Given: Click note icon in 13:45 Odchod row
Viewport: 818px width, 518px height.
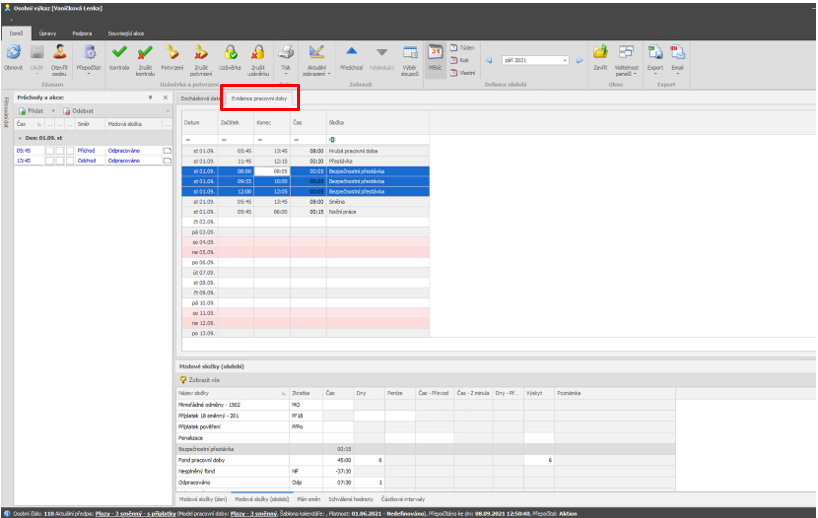Looking at the screenshot, I should click(x=167, y=161).
